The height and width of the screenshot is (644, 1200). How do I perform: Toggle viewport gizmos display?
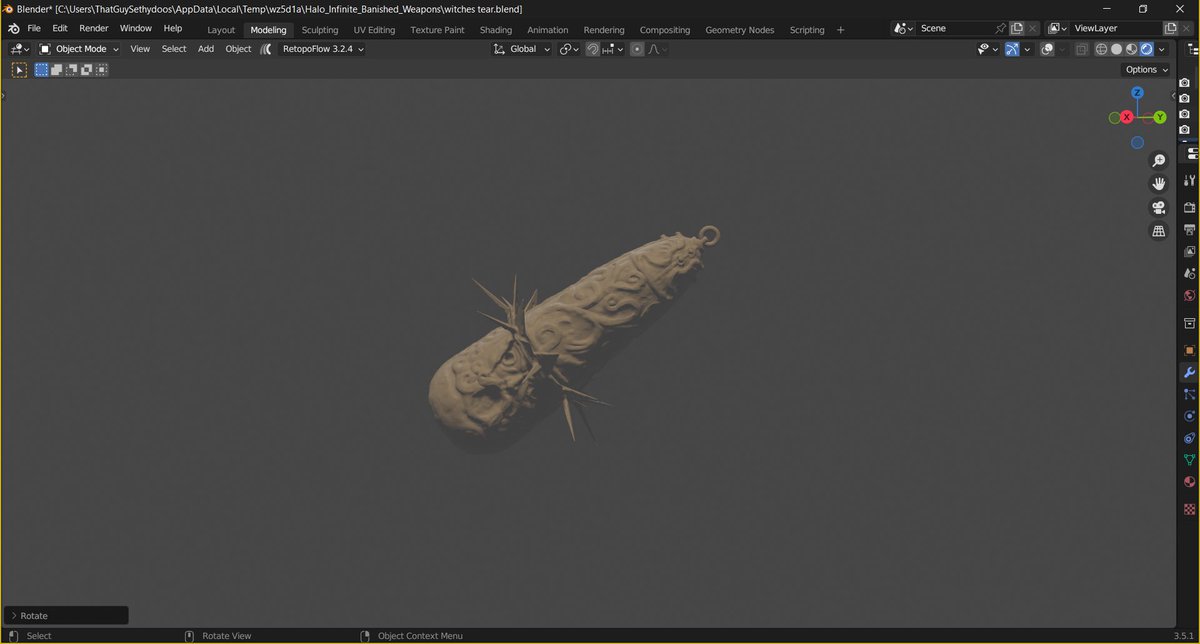(x=1012, y=48)
